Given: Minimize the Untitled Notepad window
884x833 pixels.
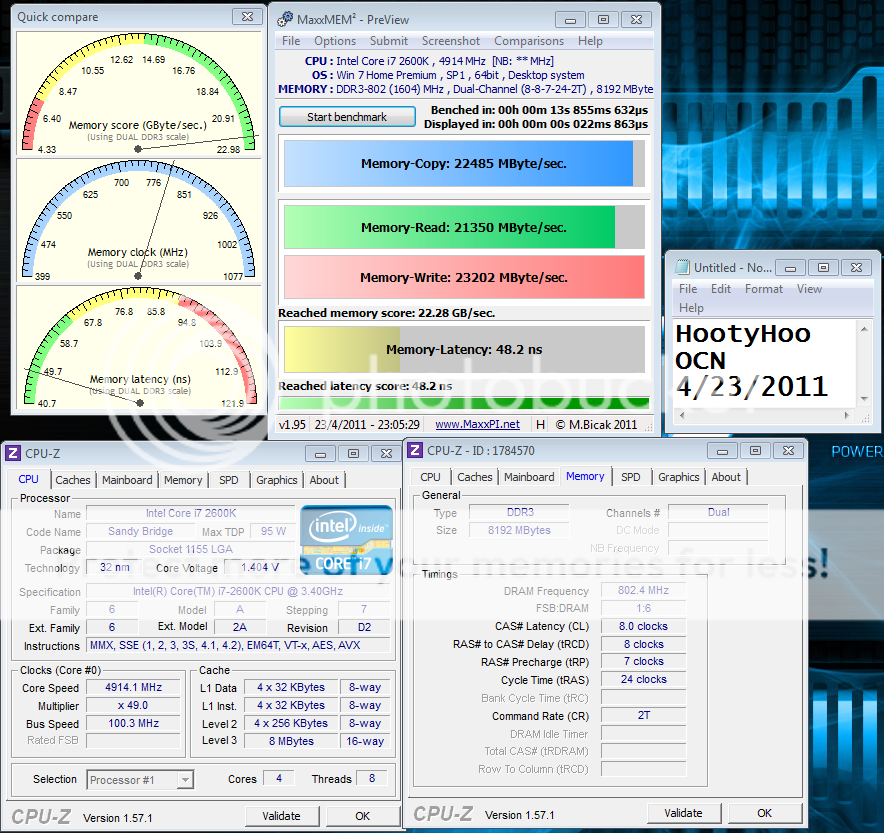Looking at the screenshot, I should 790,268.
